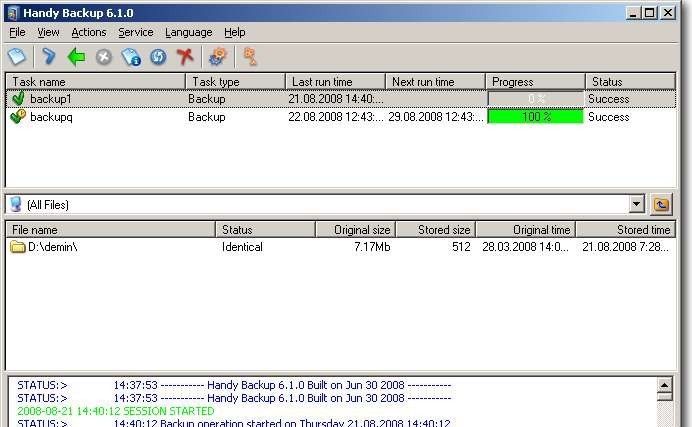Open task properties with the info-page icon
Screen dimensions: 692x427
pyautogui.click(x=131, y=57)
